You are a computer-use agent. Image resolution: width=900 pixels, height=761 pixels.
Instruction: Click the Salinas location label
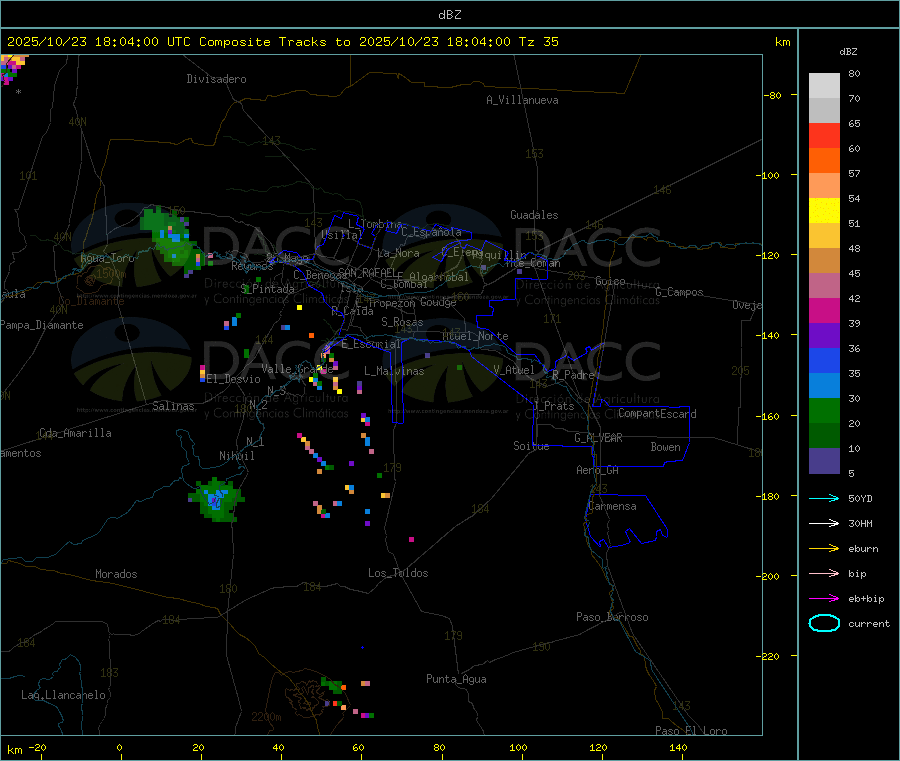pos(173,406)
